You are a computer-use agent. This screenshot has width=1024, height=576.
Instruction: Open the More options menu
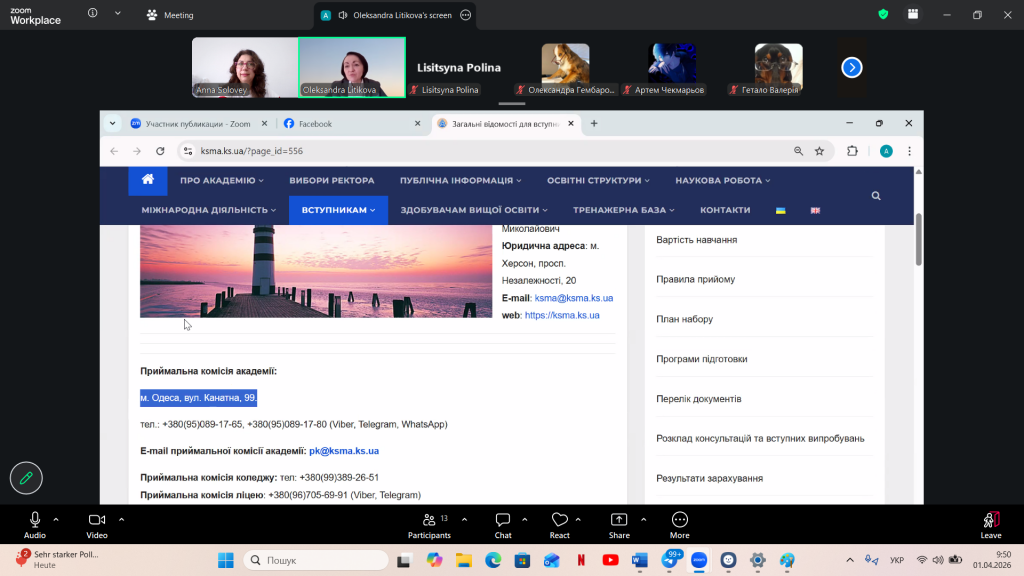680,521
